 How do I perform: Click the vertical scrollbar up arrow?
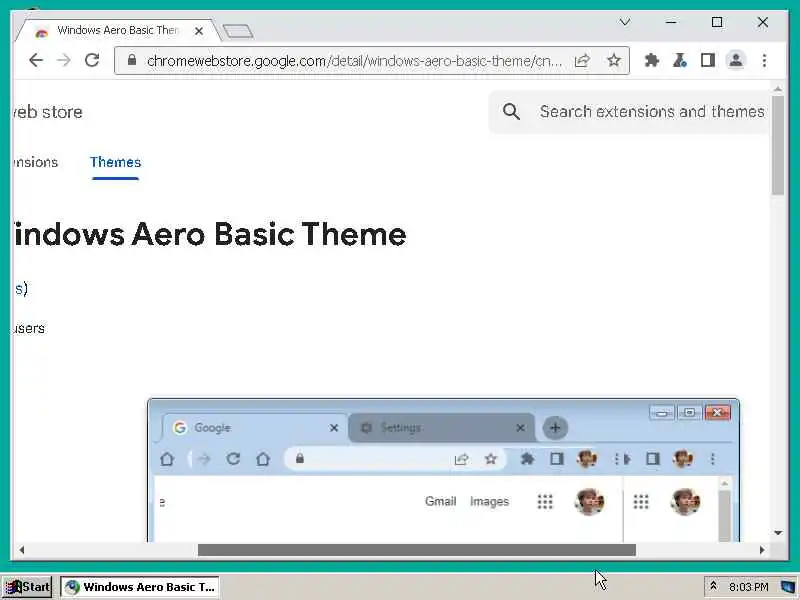coord(778,89)
